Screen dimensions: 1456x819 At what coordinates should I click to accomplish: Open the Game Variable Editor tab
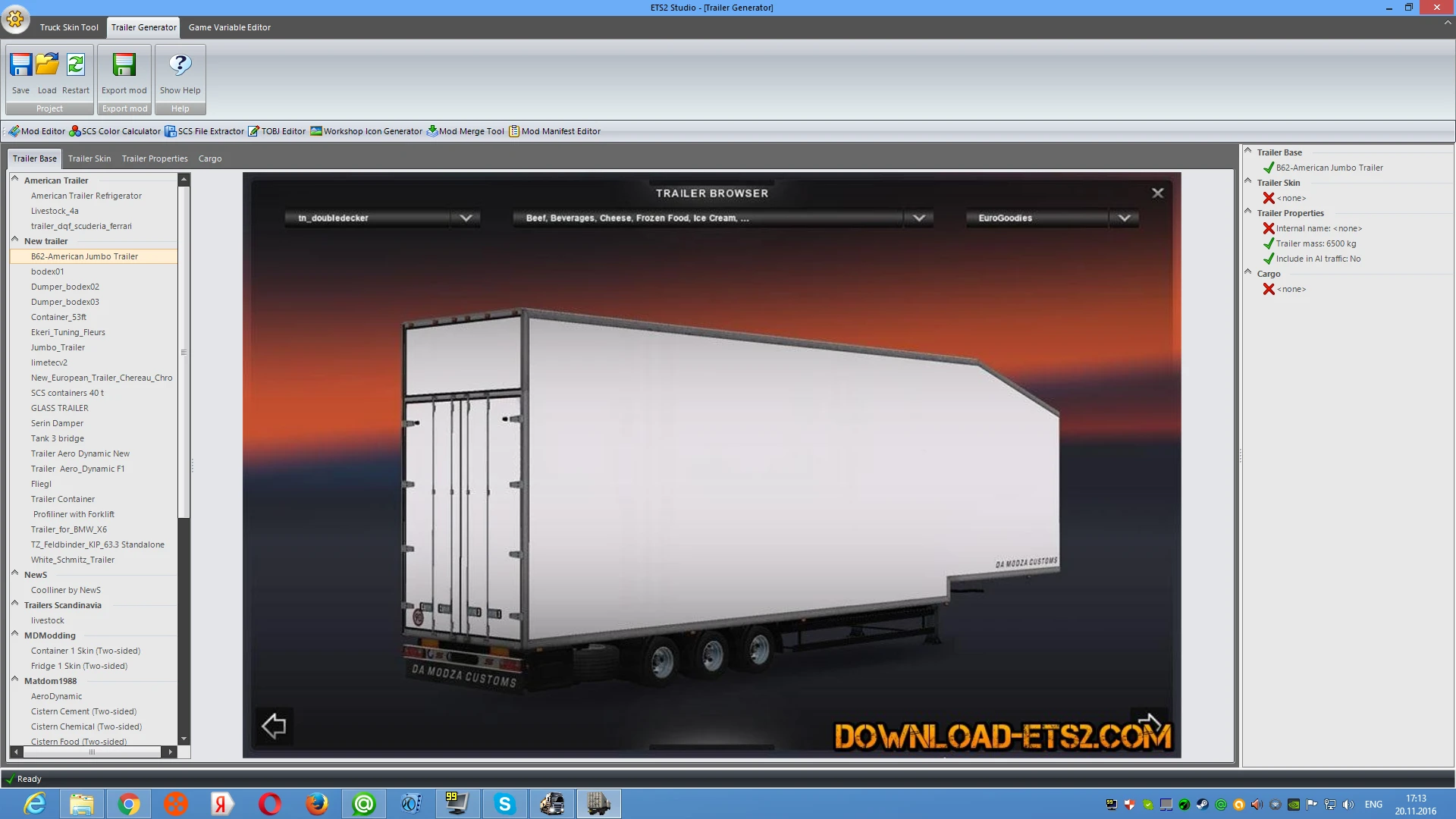pyautogui.click(x=229, y=27)
